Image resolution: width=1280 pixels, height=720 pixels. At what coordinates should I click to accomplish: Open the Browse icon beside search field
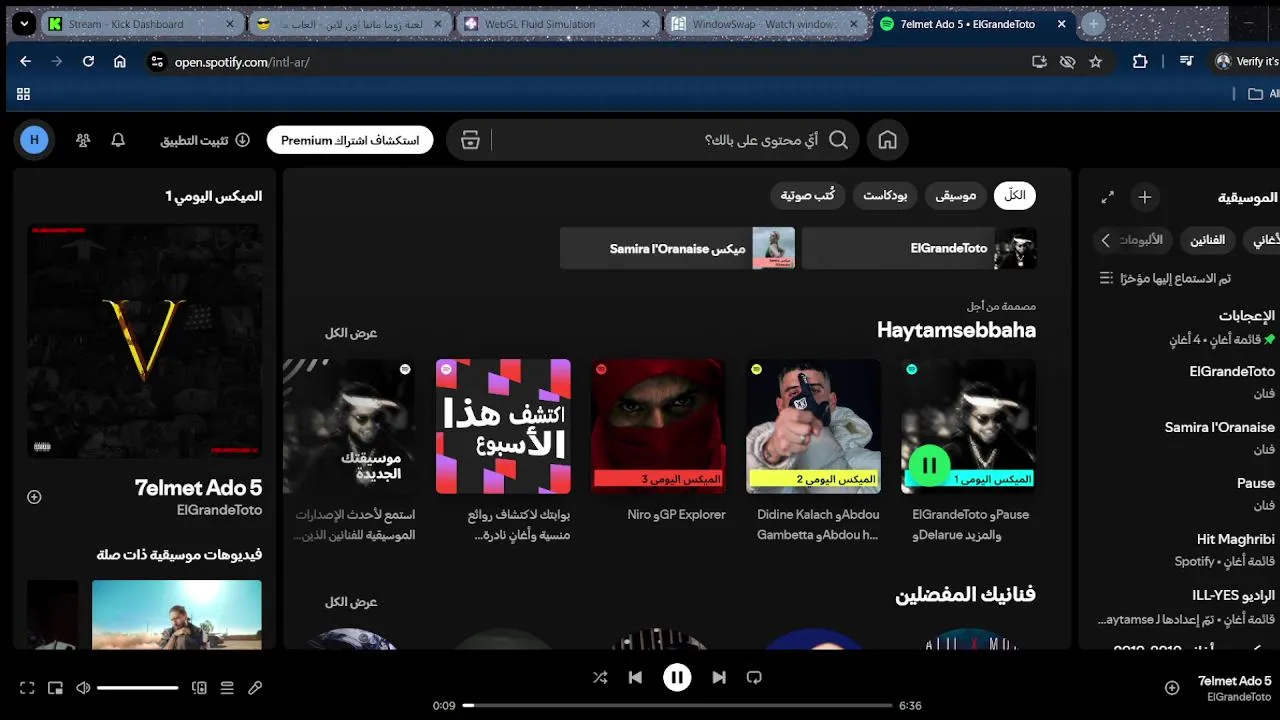[470, 140]
